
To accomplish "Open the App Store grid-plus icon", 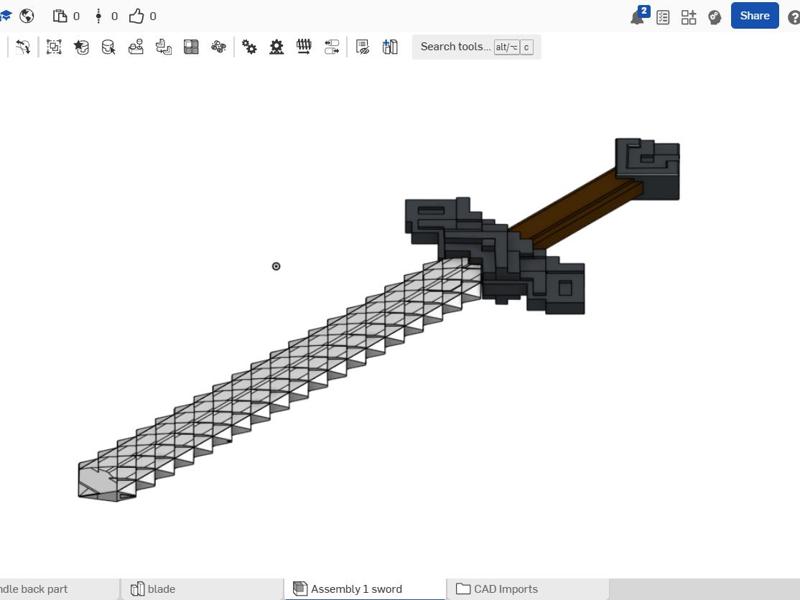I will pyautogui.click(x=688, y=17).
